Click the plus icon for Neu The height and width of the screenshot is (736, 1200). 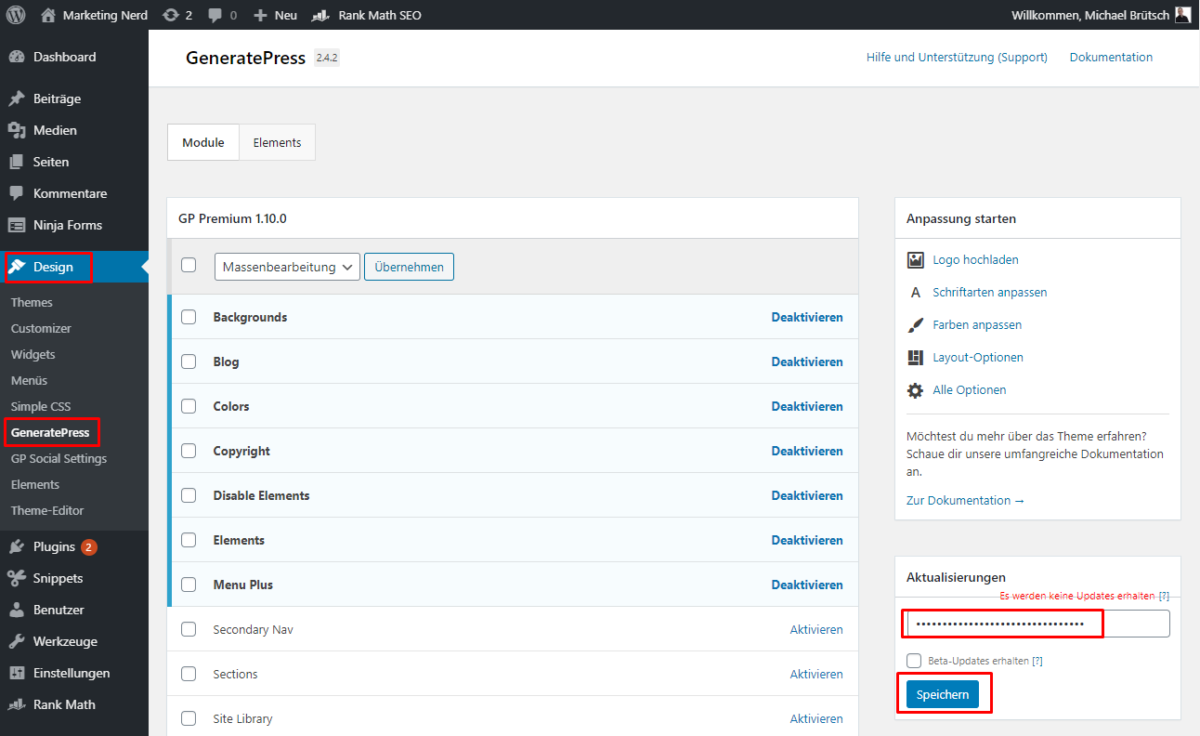[260, 15]
